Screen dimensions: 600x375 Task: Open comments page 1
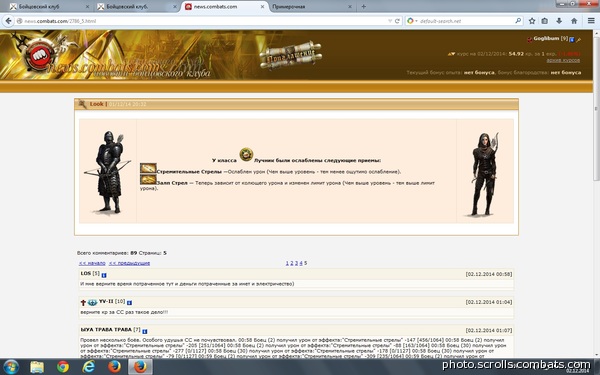coord(287,263)
